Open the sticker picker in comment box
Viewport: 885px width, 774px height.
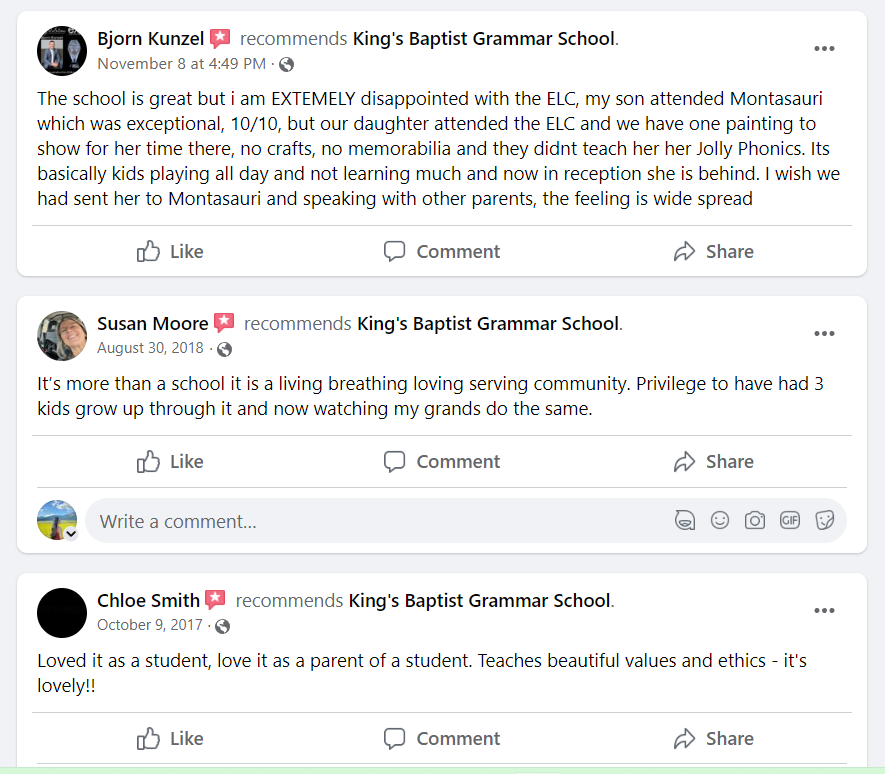(x=825, y=521)
